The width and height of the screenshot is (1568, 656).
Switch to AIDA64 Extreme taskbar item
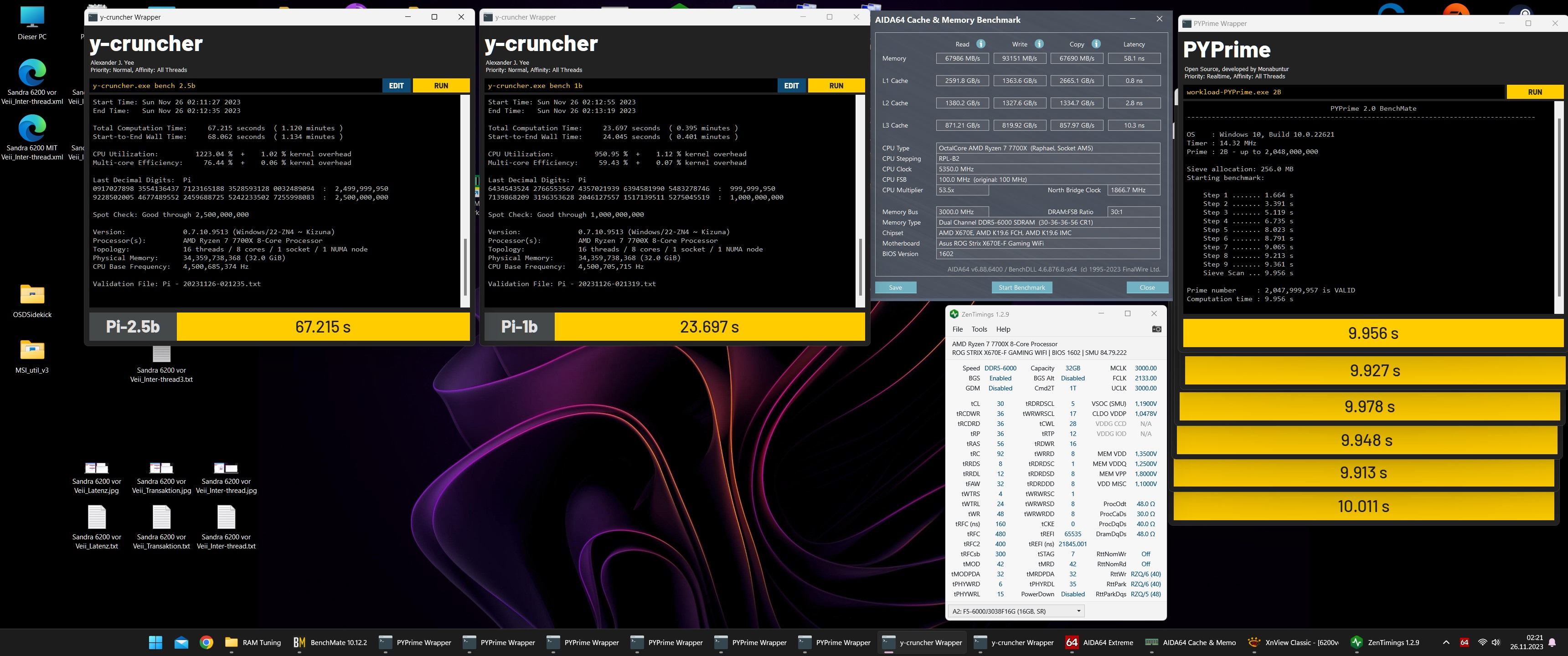point(1100,642)
